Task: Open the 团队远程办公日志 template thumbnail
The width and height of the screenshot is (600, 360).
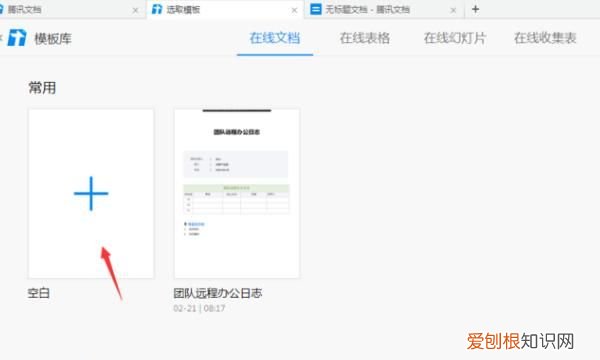Action: tap(237, 194)
